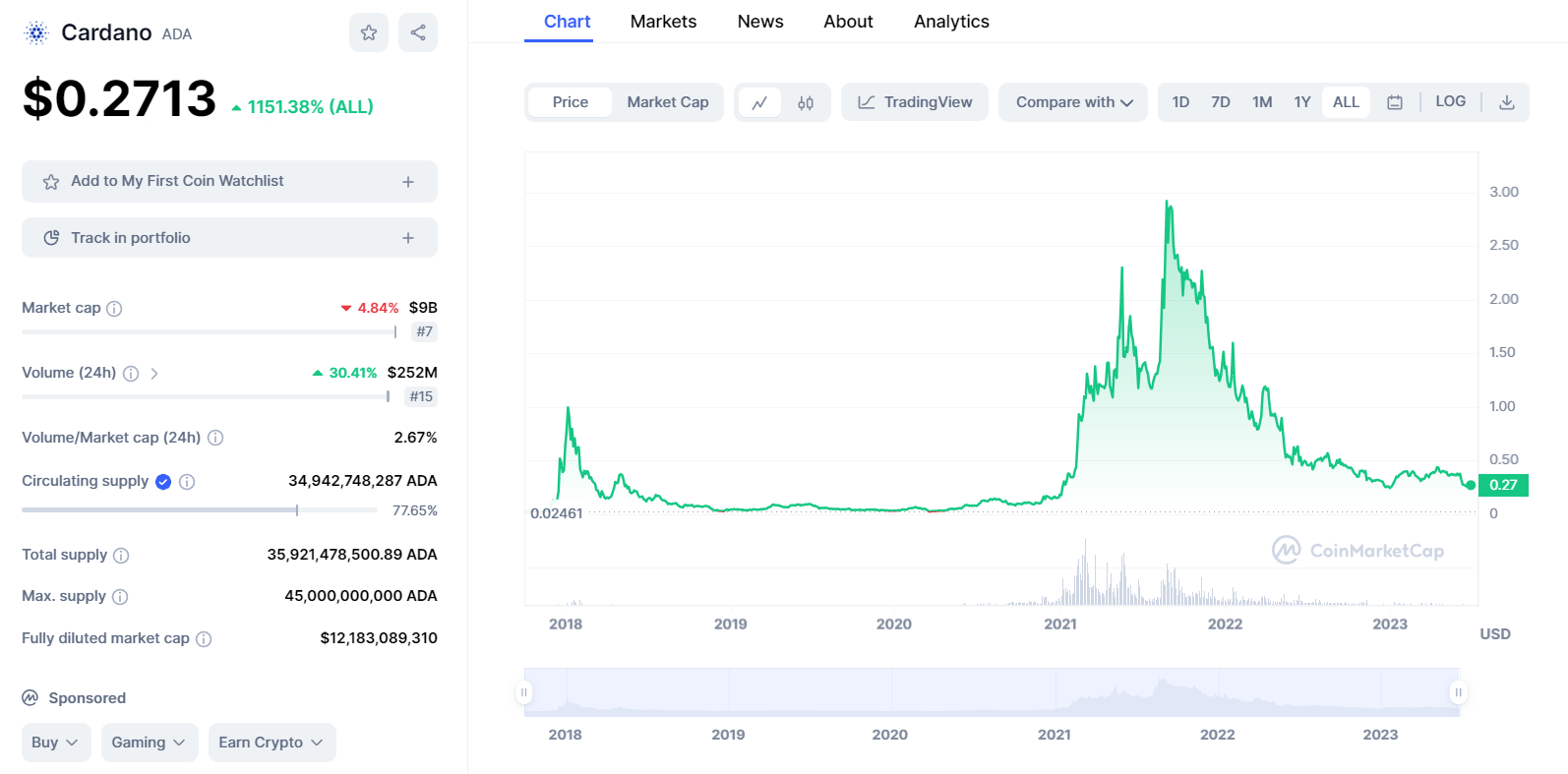Toggle LOG scale on chart

1450,101
